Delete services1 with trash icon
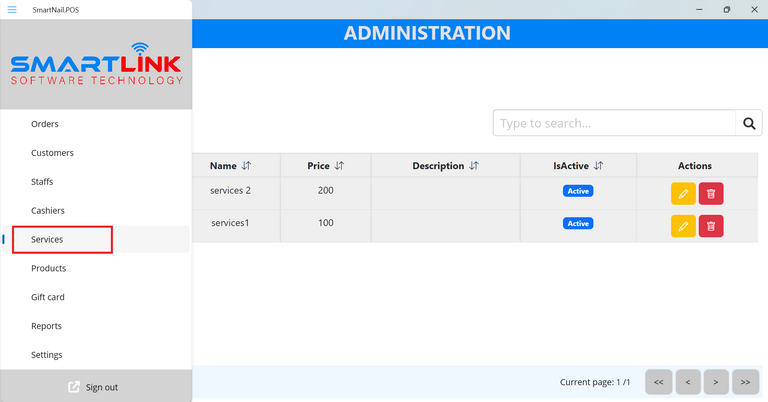The image size is (768, 402). tap(711, 226)
